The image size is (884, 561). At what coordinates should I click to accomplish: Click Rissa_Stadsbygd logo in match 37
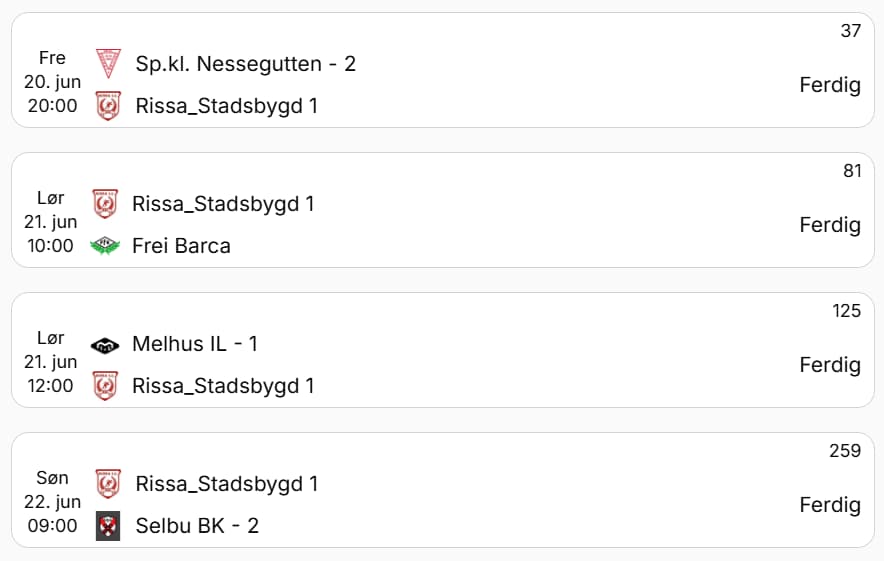click(x=107, y=105)
